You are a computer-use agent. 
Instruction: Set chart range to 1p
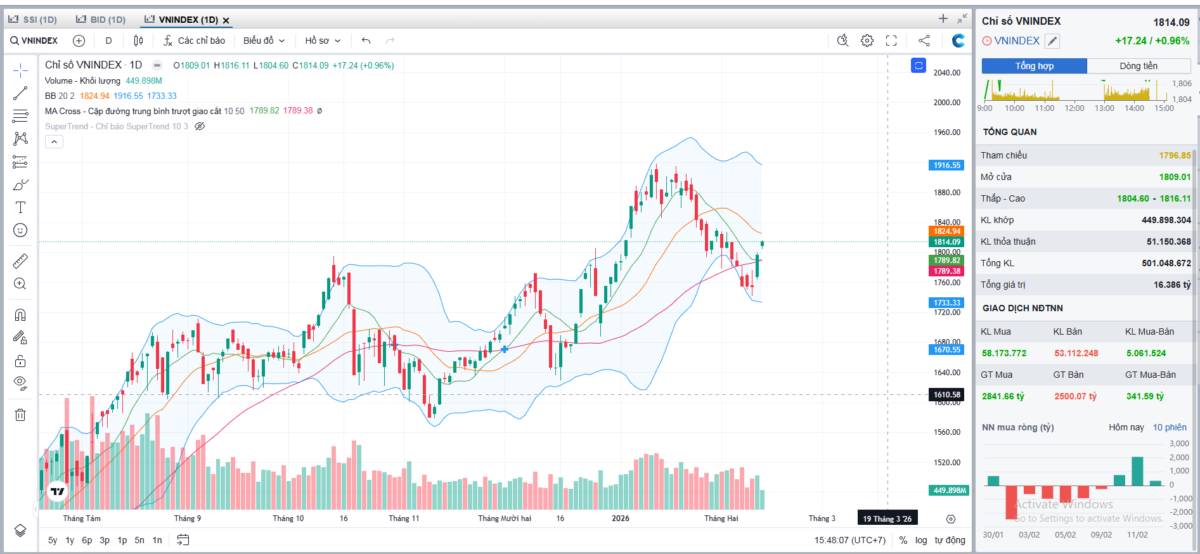tap(122, 540)
